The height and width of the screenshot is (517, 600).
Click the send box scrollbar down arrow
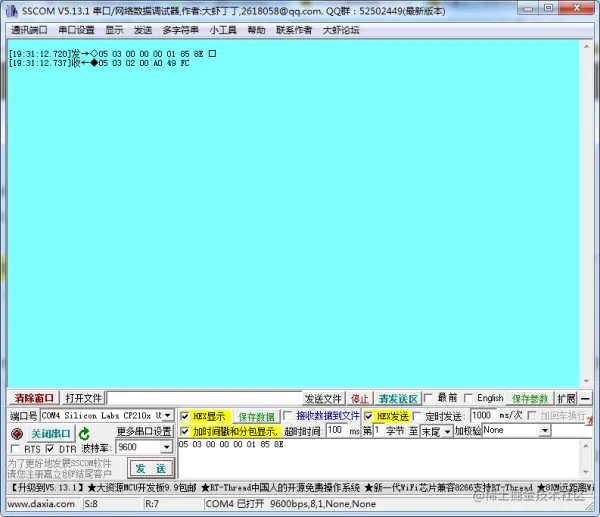(585, 472)
